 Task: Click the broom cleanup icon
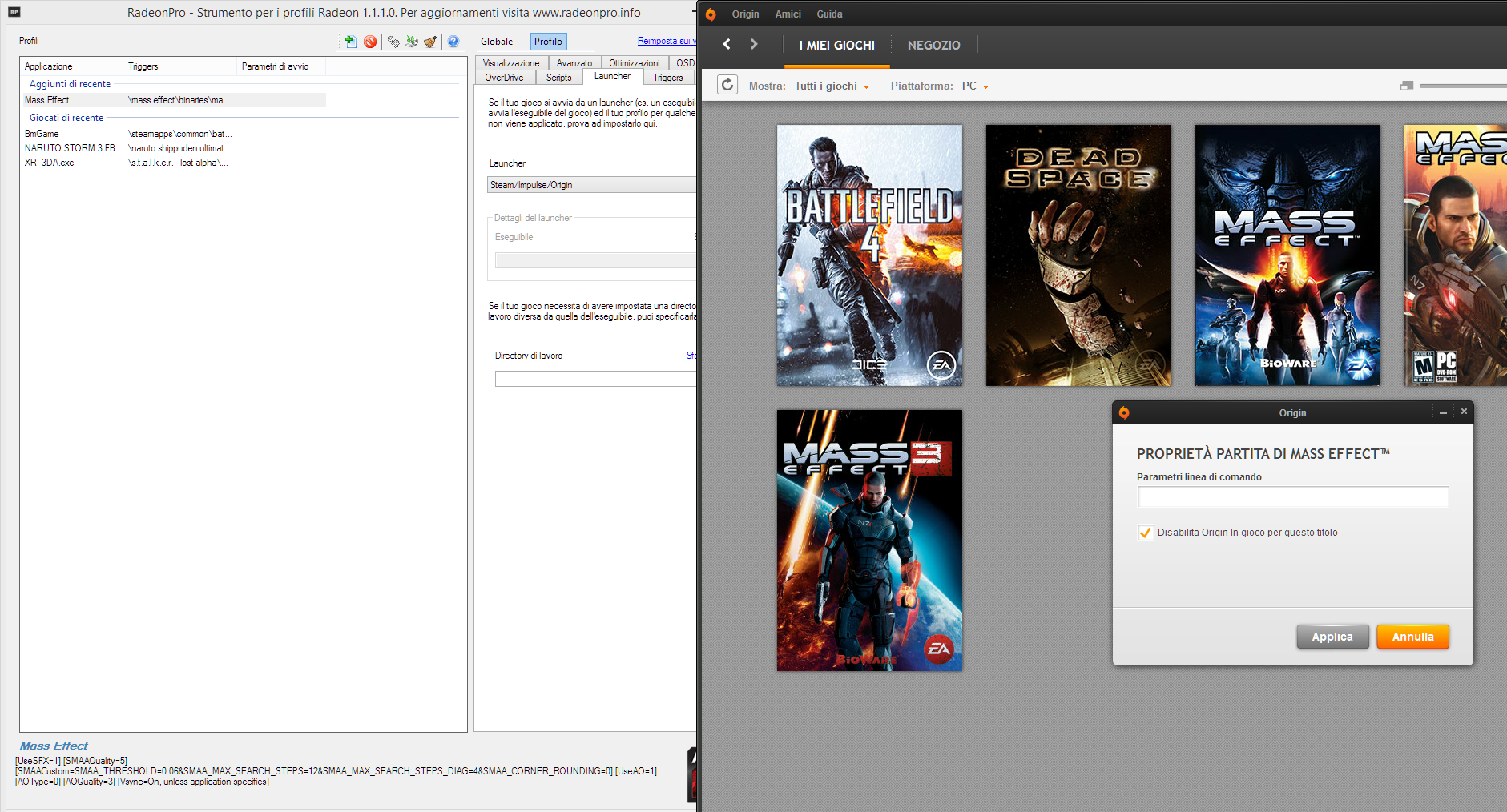pos(431,42)
